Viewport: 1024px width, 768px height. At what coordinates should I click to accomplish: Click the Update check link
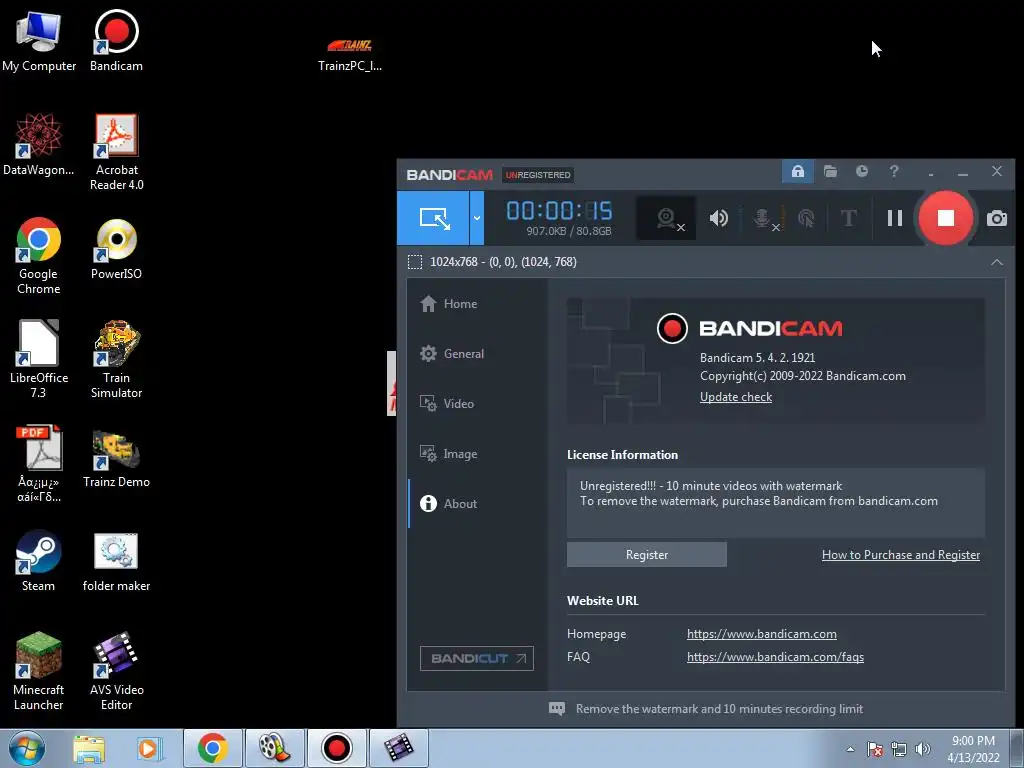pyautogui.click(x=735, y=397)
